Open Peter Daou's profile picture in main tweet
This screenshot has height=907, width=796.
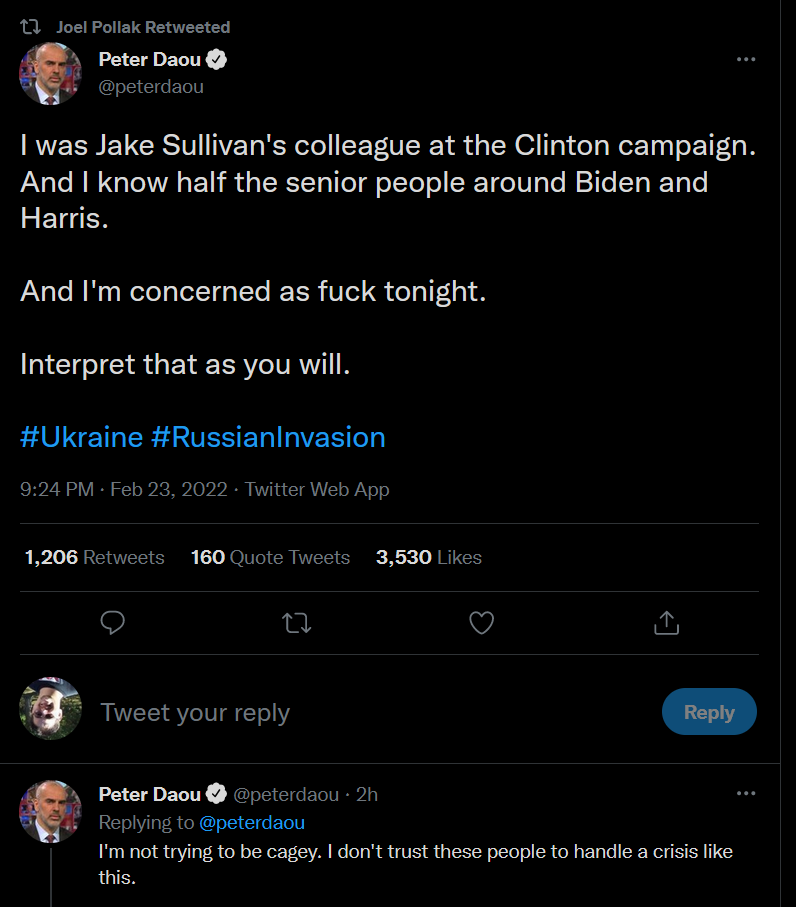[x=50, y=74]
